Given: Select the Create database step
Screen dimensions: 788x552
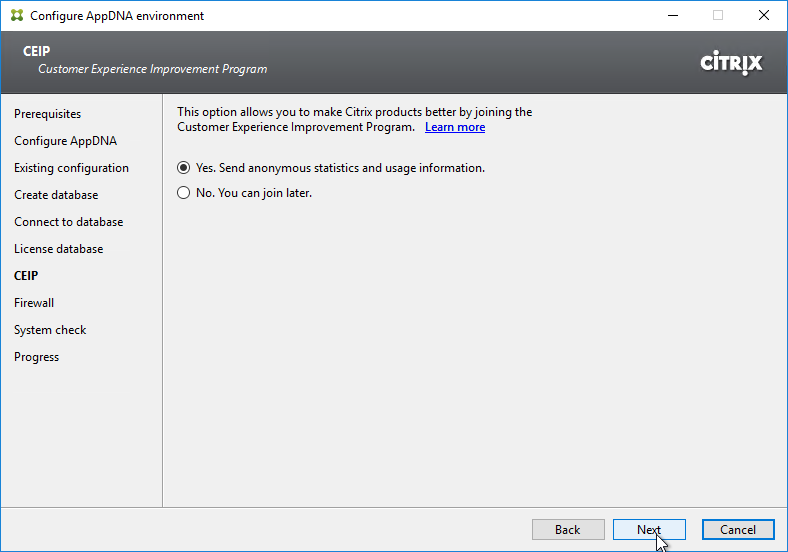Looking at the screenshot, I should pyautogui.click(x=56, y=195).
